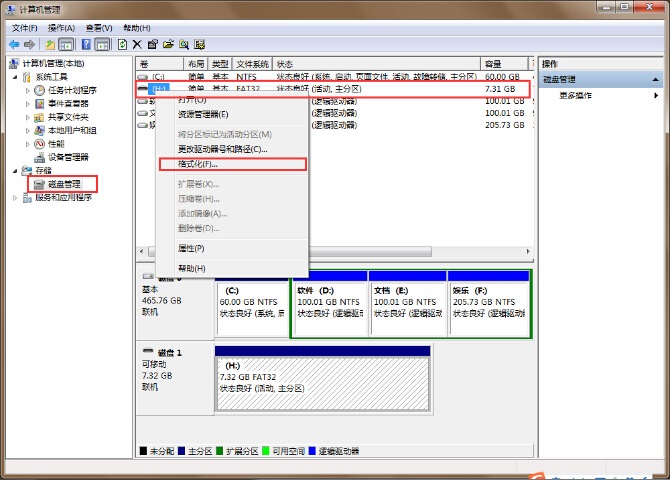
Task: Click the Refresh toolbar icon
Action: click(122, 45)
